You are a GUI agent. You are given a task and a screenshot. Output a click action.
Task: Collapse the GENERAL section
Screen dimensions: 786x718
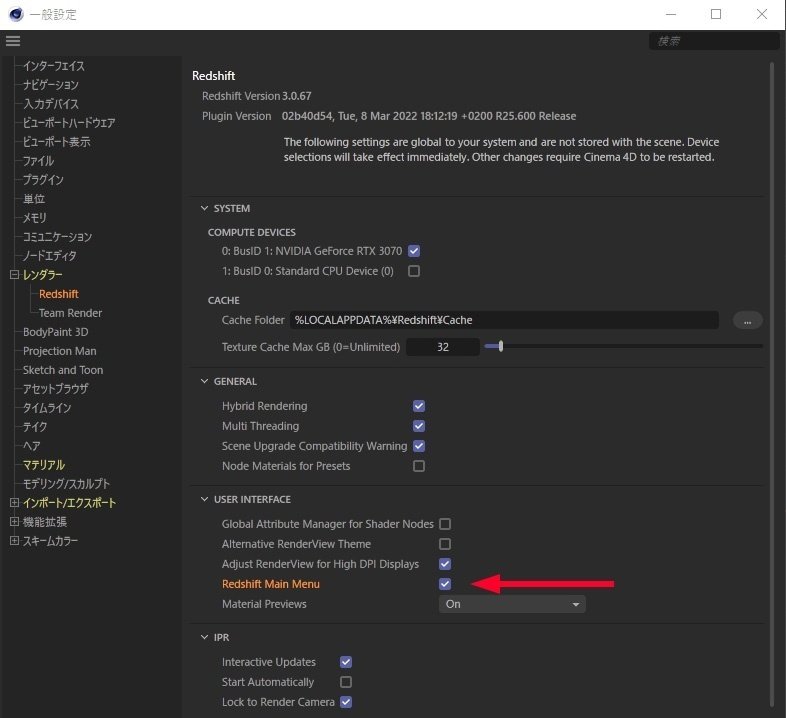205,381
